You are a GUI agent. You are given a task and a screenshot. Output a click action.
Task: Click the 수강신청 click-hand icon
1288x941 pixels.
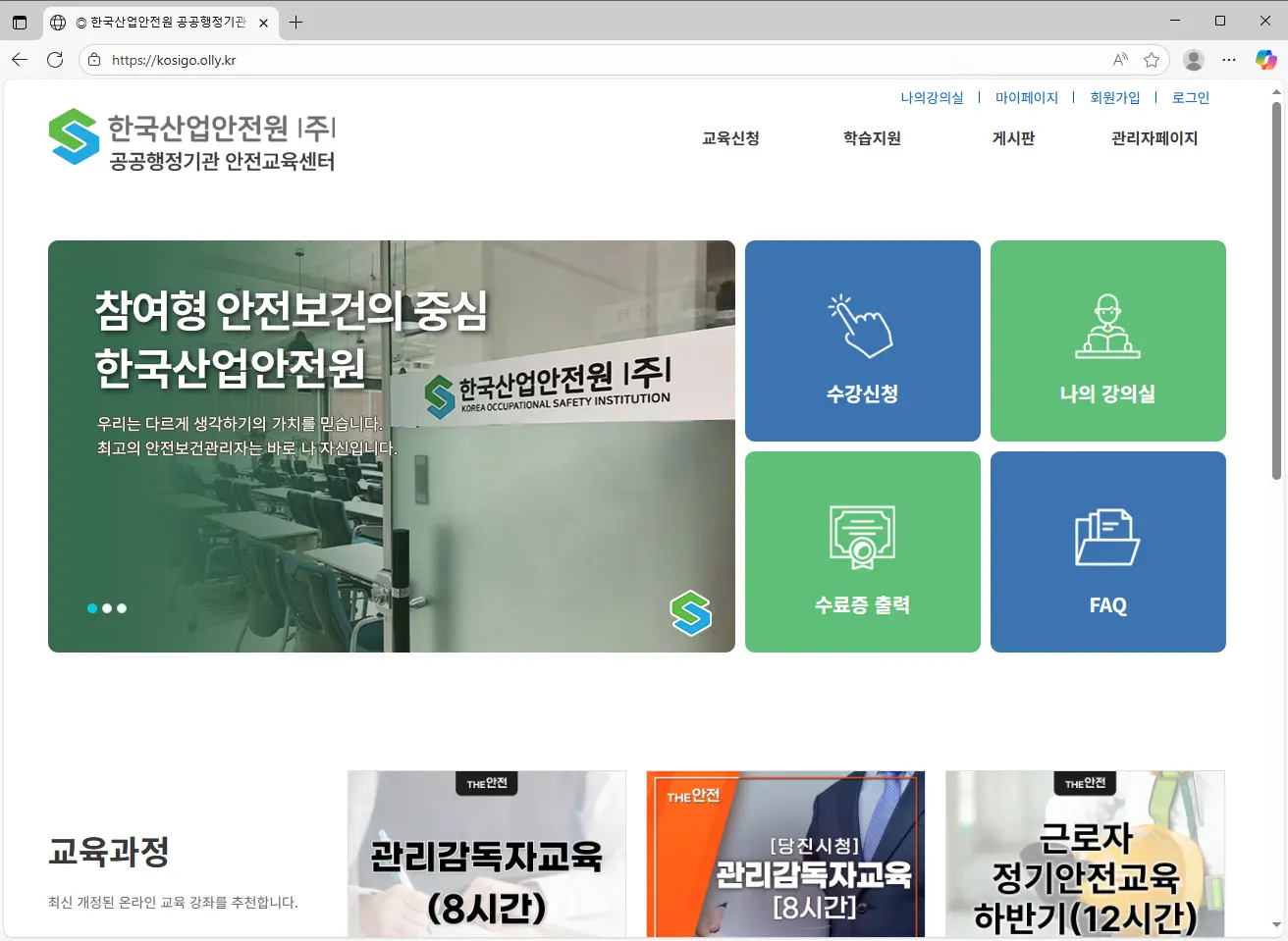(x=862, y=324)
